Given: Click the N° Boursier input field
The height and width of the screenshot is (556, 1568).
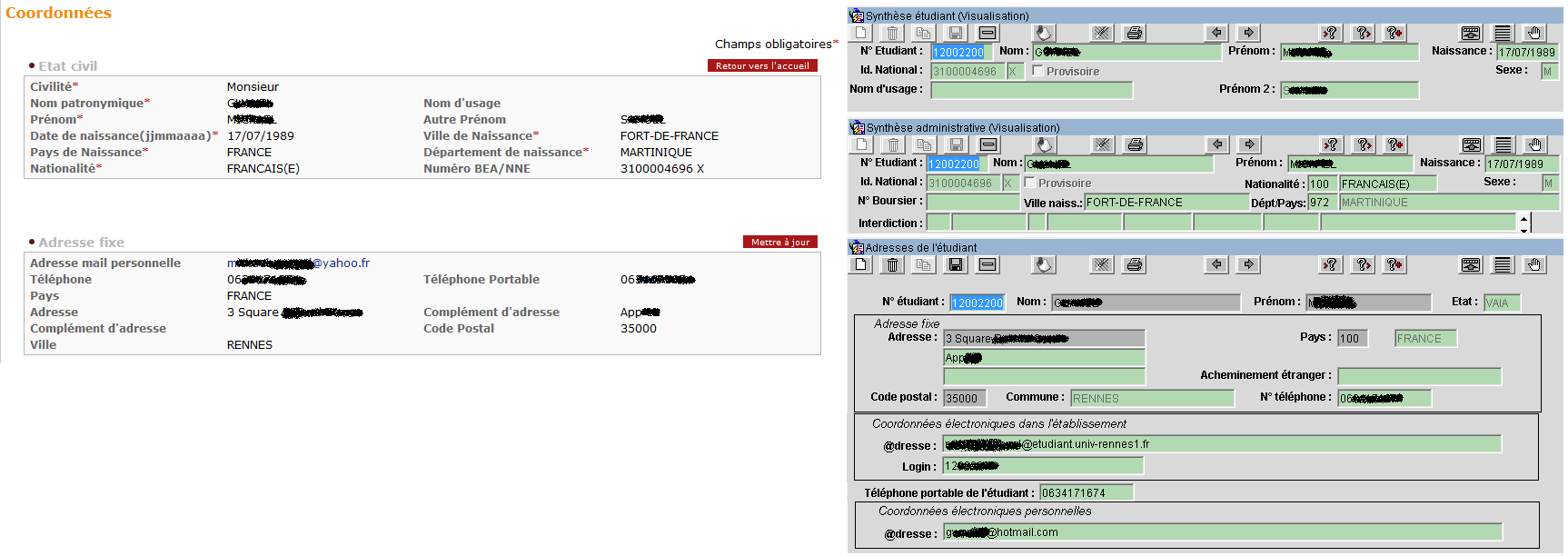Looking at the screenshot, I should point(972,202).
